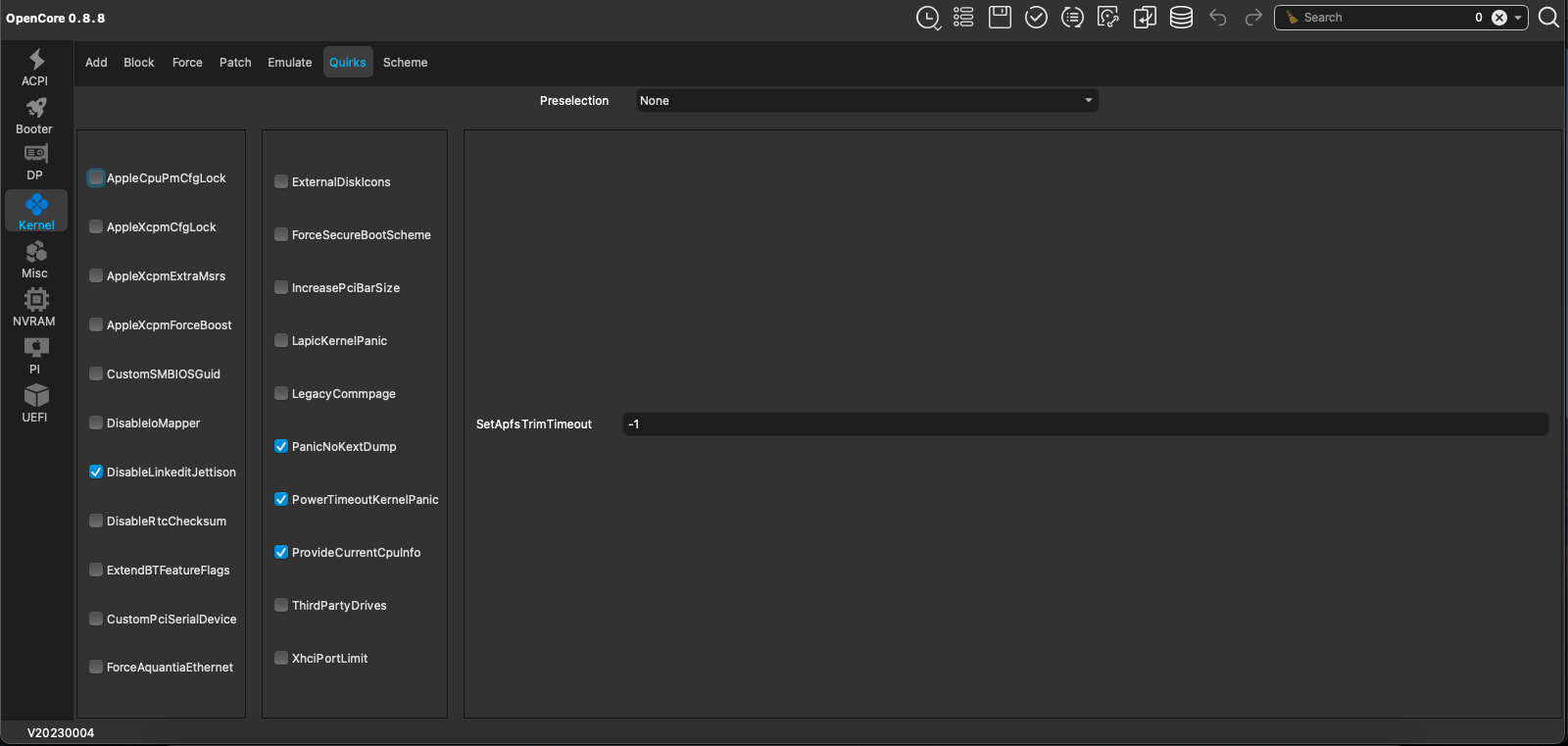Open the database stack icon
The image size is (1568, 746).
[x=1181, y=18]
